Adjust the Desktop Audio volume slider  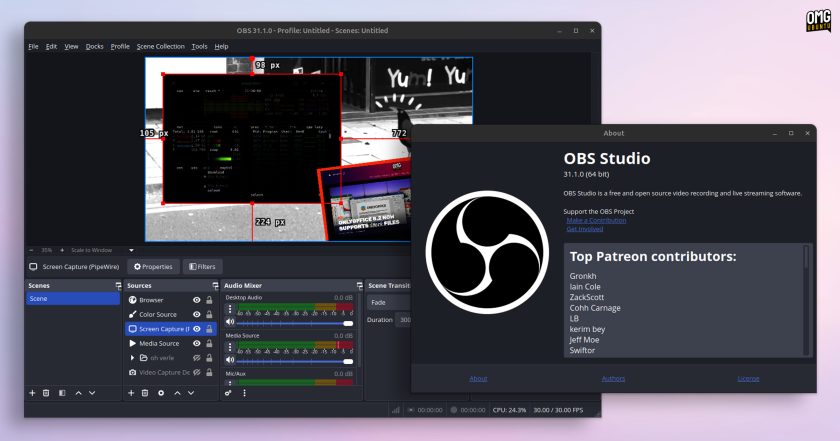tap(295, 323)
